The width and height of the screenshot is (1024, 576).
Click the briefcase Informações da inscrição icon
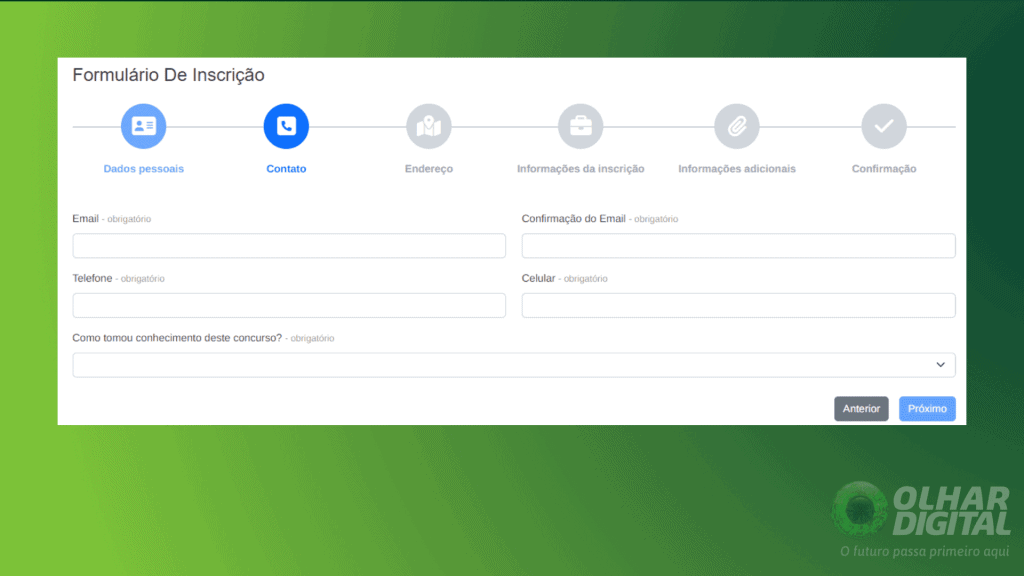(581, 126)
